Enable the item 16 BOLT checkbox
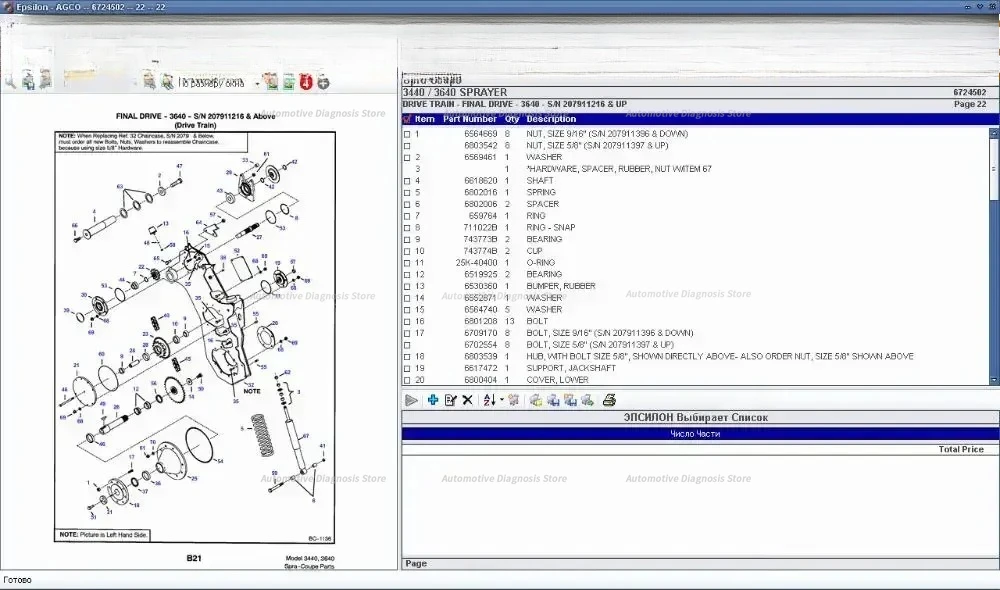Viewport: 1000px width, 590px height. click(x=407, y=321)
